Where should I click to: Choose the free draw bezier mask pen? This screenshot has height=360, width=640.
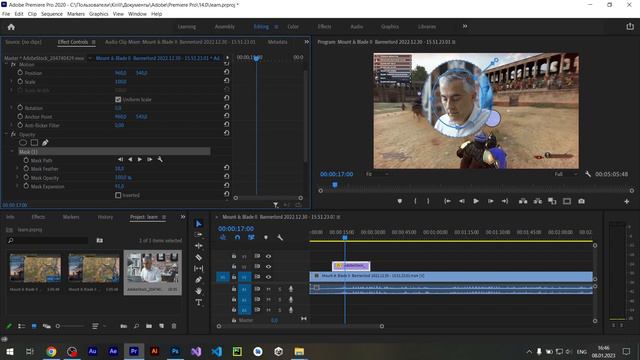(45, 142)
